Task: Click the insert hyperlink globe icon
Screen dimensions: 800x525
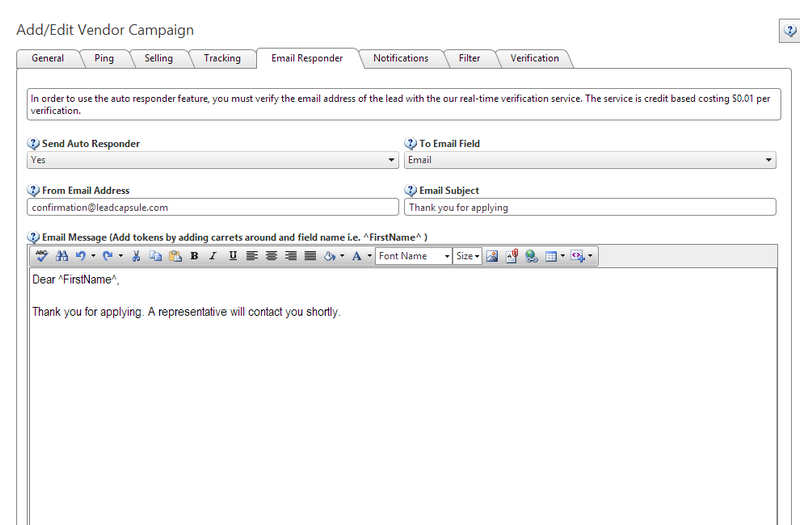Action: [531, 256]
